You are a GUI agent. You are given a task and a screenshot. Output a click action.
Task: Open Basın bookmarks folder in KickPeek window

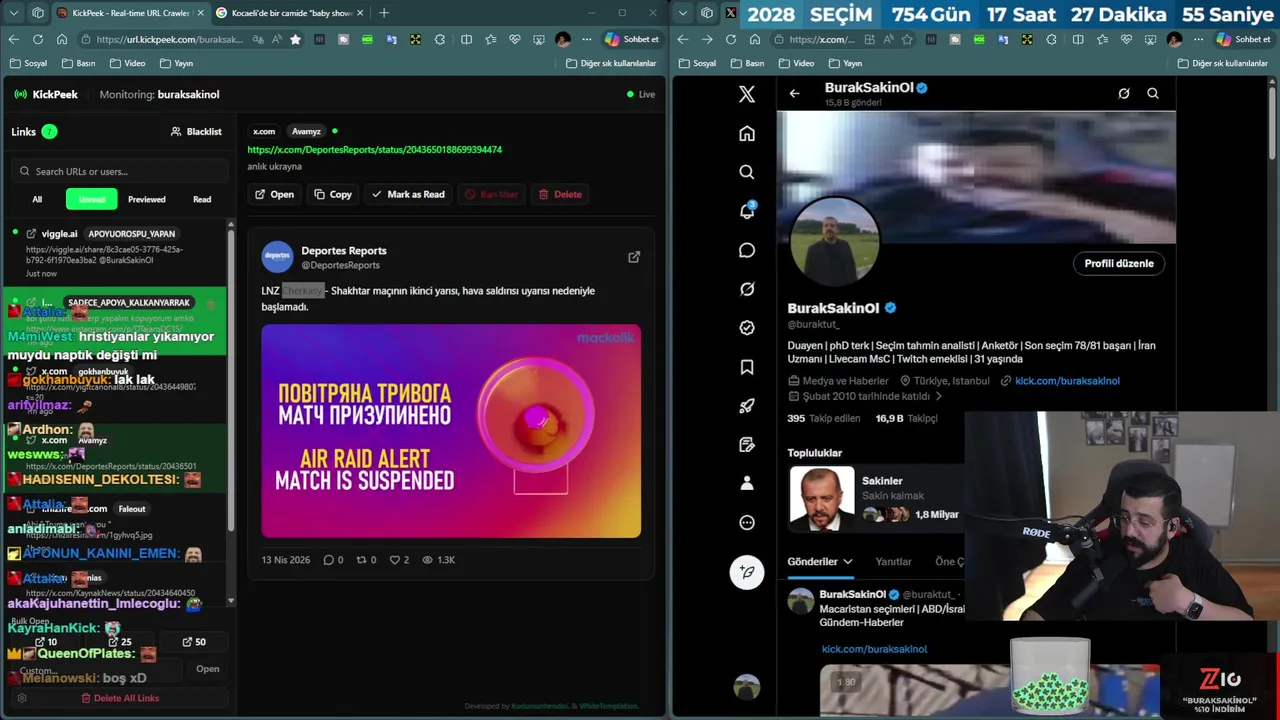78,63
